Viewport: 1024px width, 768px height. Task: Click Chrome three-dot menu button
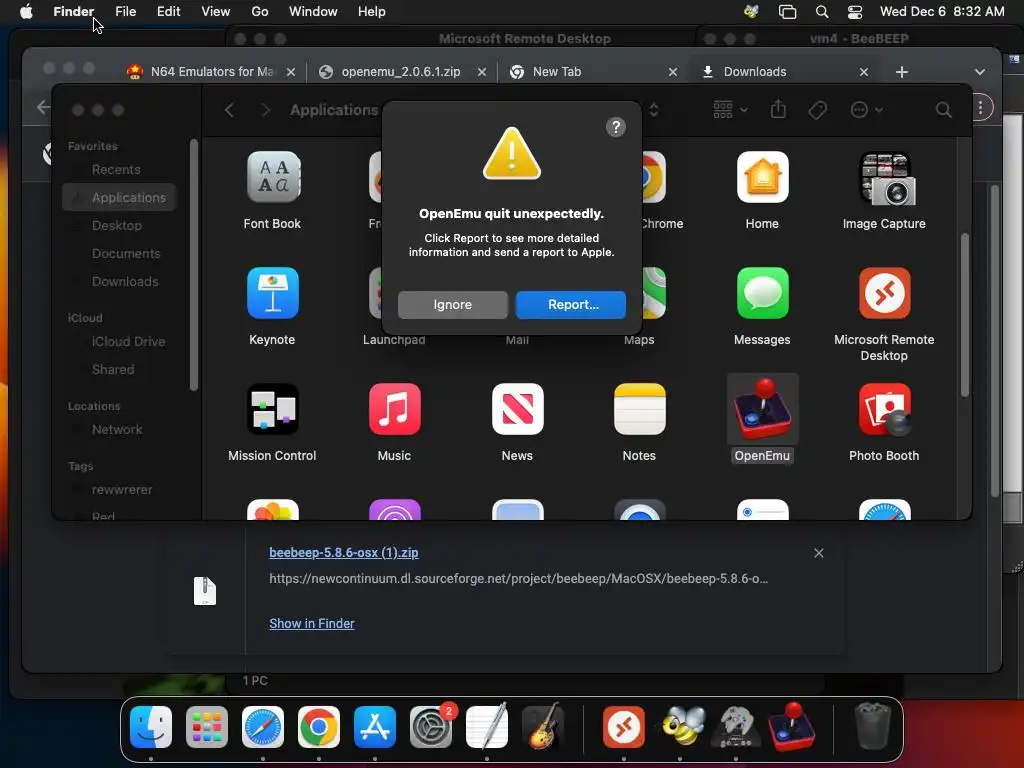980,107
